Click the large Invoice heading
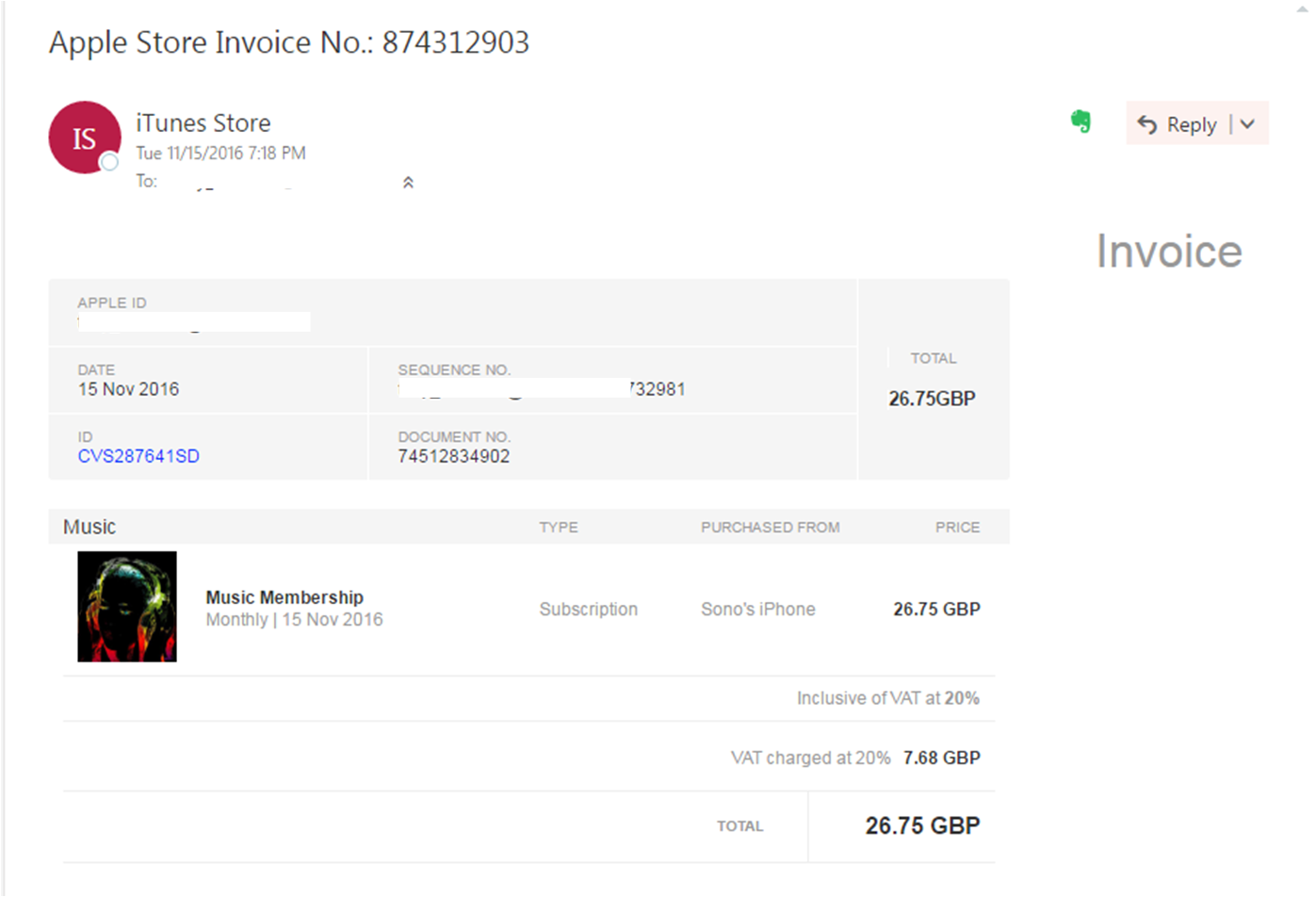Screen dimensions: 1316x897 [x=1169, y=252]
